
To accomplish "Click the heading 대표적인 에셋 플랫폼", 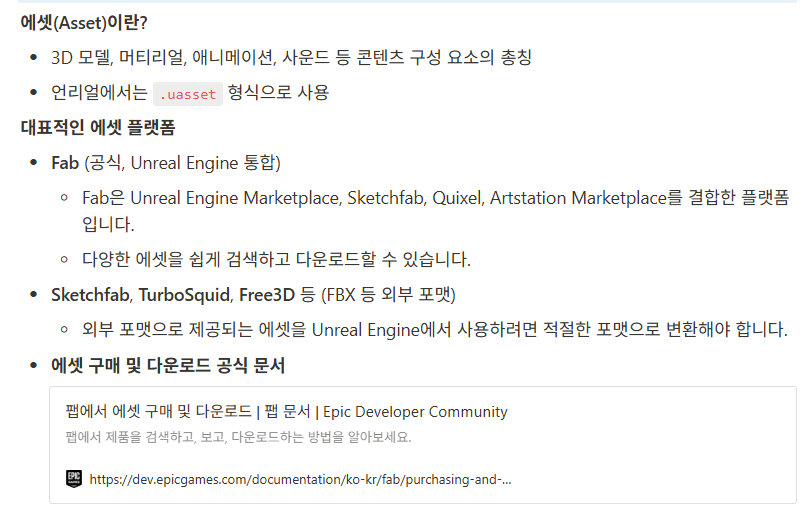I will [x=98, y=127].
